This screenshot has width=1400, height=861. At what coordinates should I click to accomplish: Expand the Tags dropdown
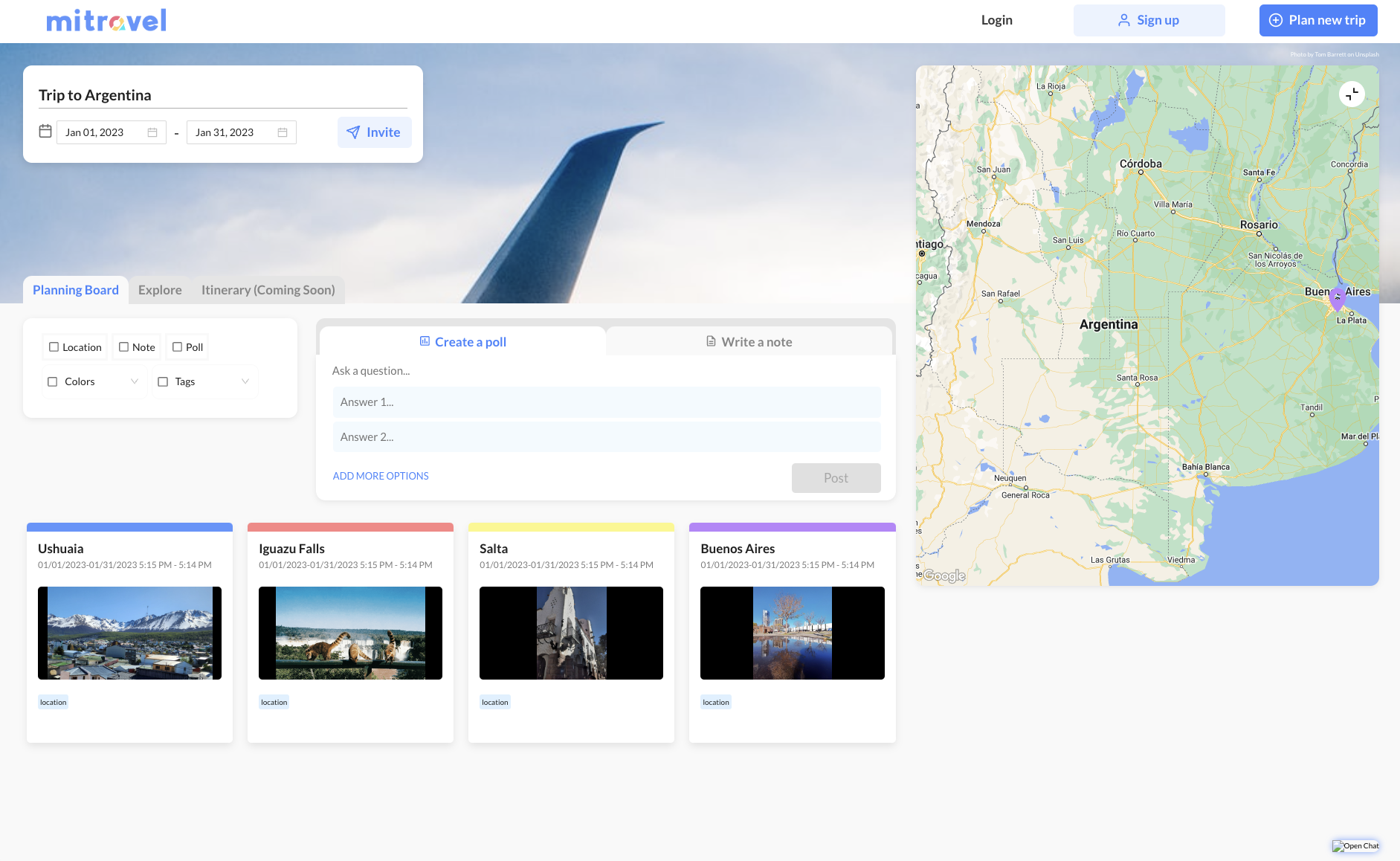tap(245, 381)
